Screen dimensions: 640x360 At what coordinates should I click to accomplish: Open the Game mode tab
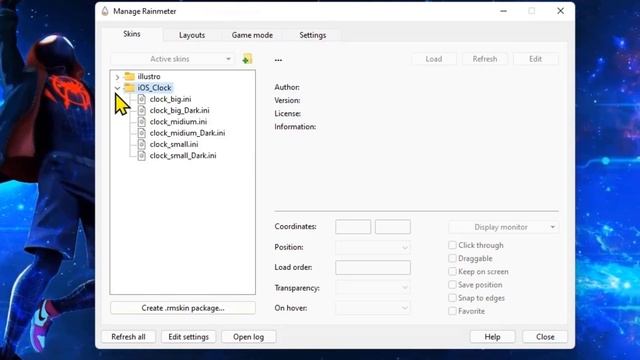tap(252, 35)
